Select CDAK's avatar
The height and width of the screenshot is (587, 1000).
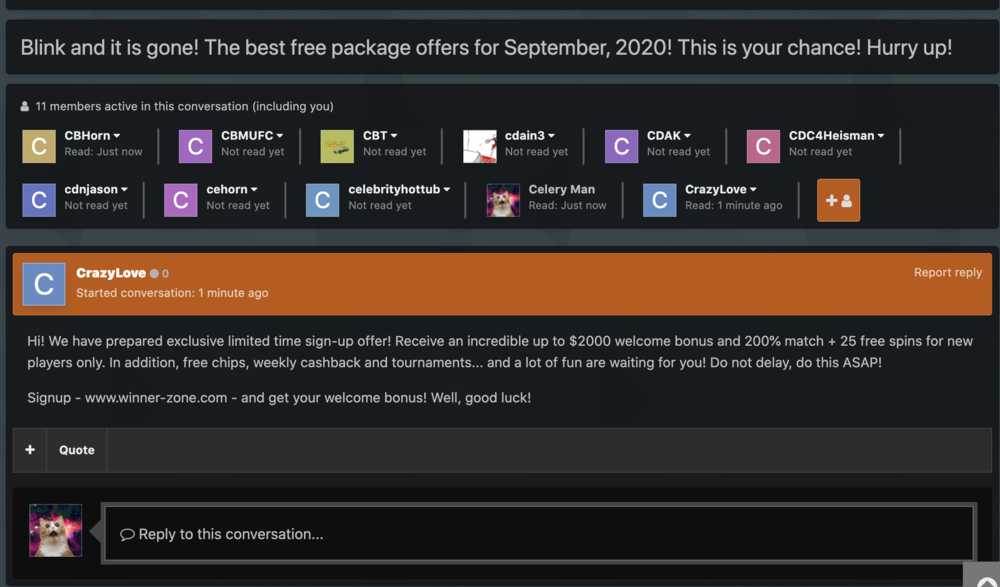621,145
